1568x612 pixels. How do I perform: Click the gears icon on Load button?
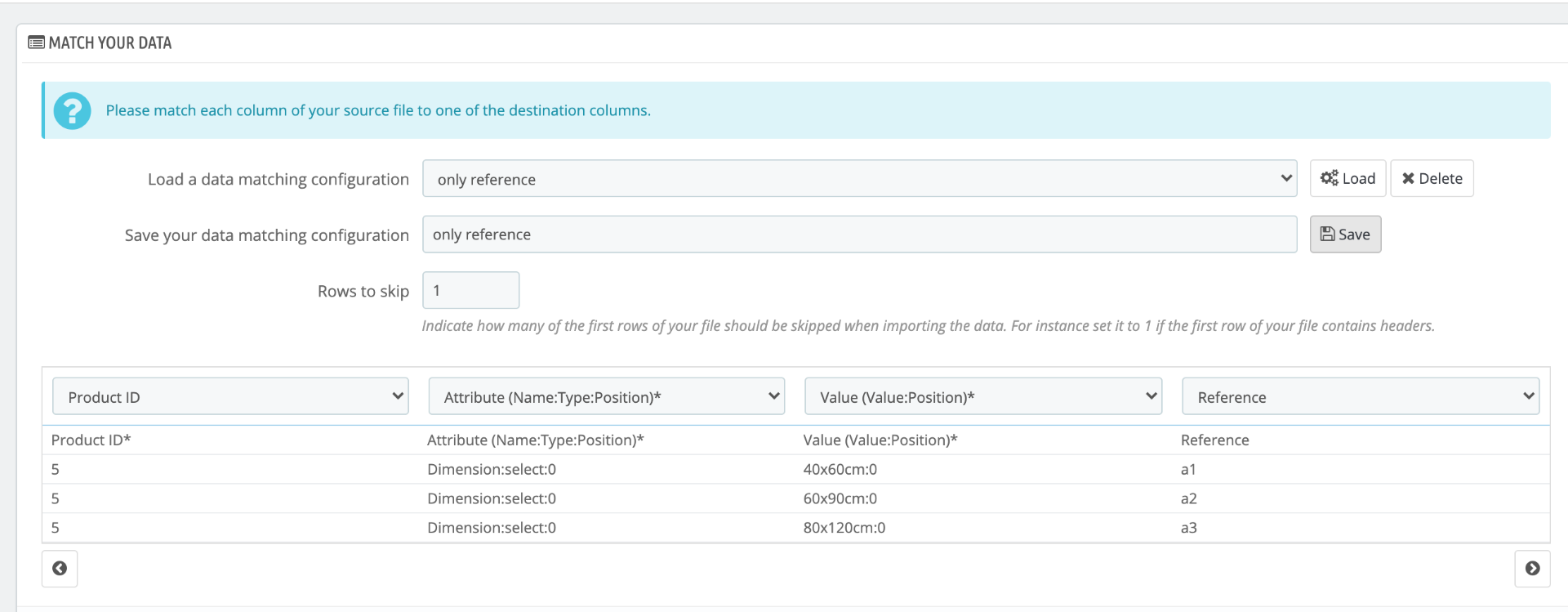coord(1329,178)
